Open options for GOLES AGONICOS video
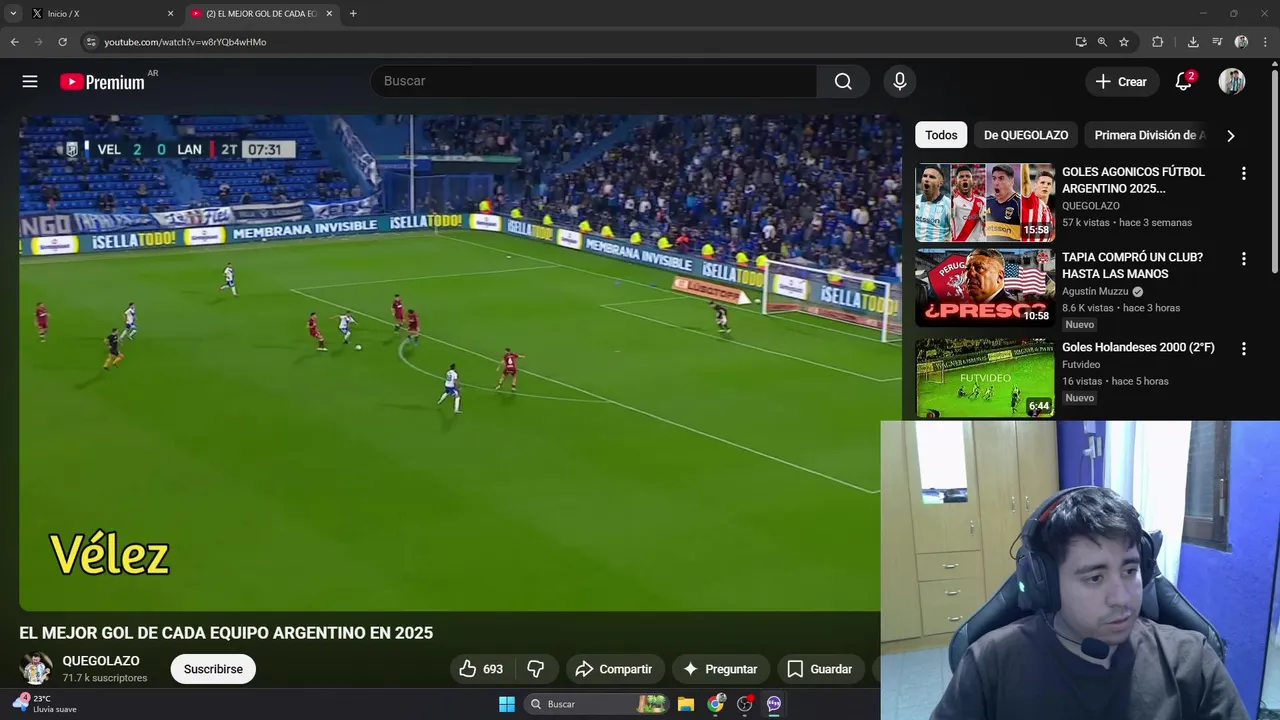1280x720 pixels. [1244, 173]
